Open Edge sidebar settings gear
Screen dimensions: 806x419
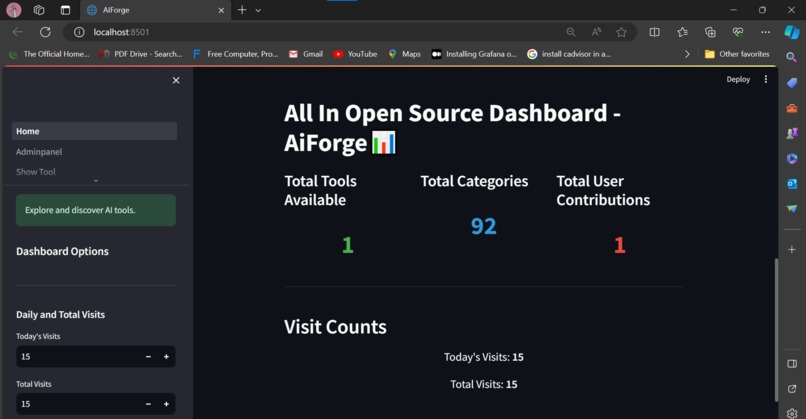click(792, 413)
